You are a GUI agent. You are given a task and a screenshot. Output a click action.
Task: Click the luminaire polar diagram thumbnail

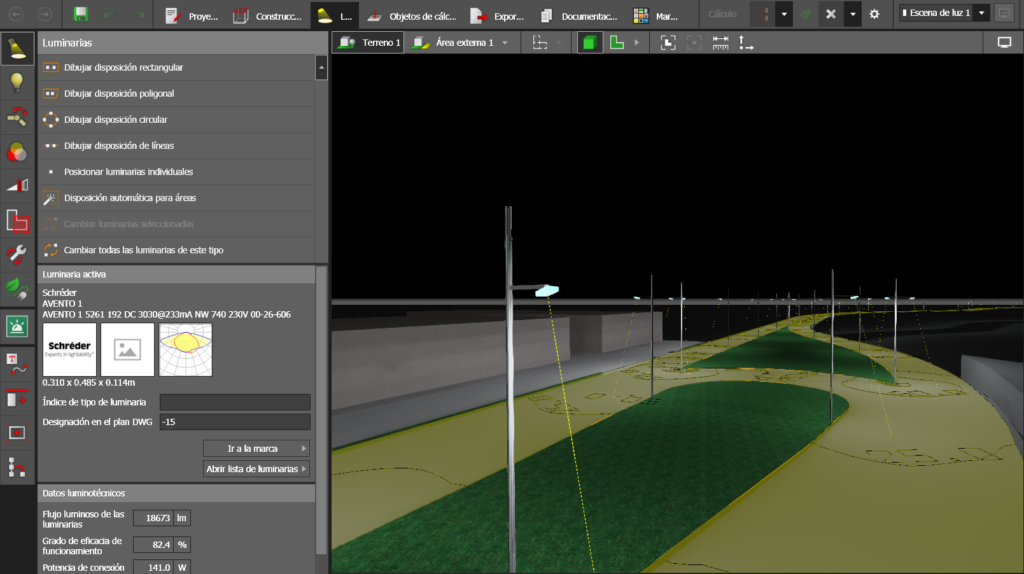point(185,349)
